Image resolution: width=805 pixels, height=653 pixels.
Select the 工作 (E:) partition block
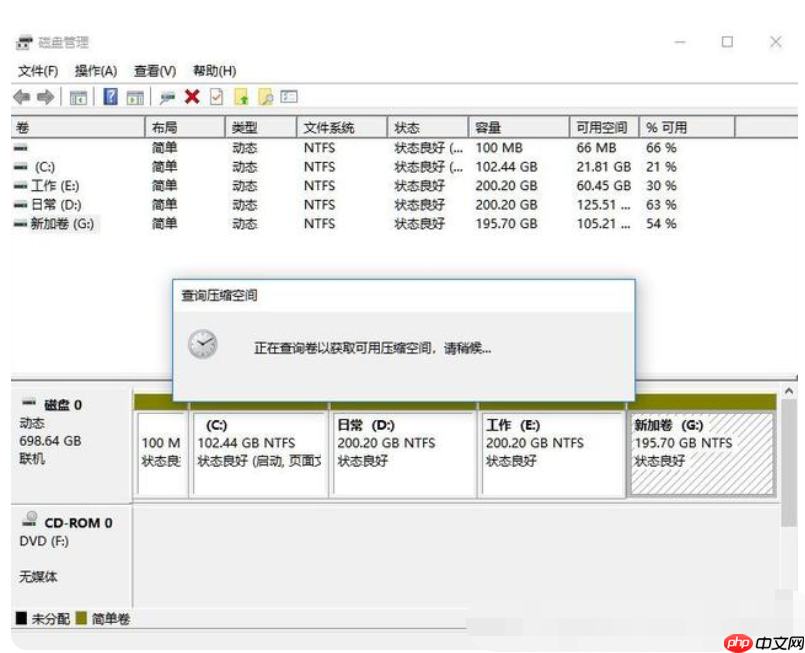pyautogui.click(x=552, y=454)
